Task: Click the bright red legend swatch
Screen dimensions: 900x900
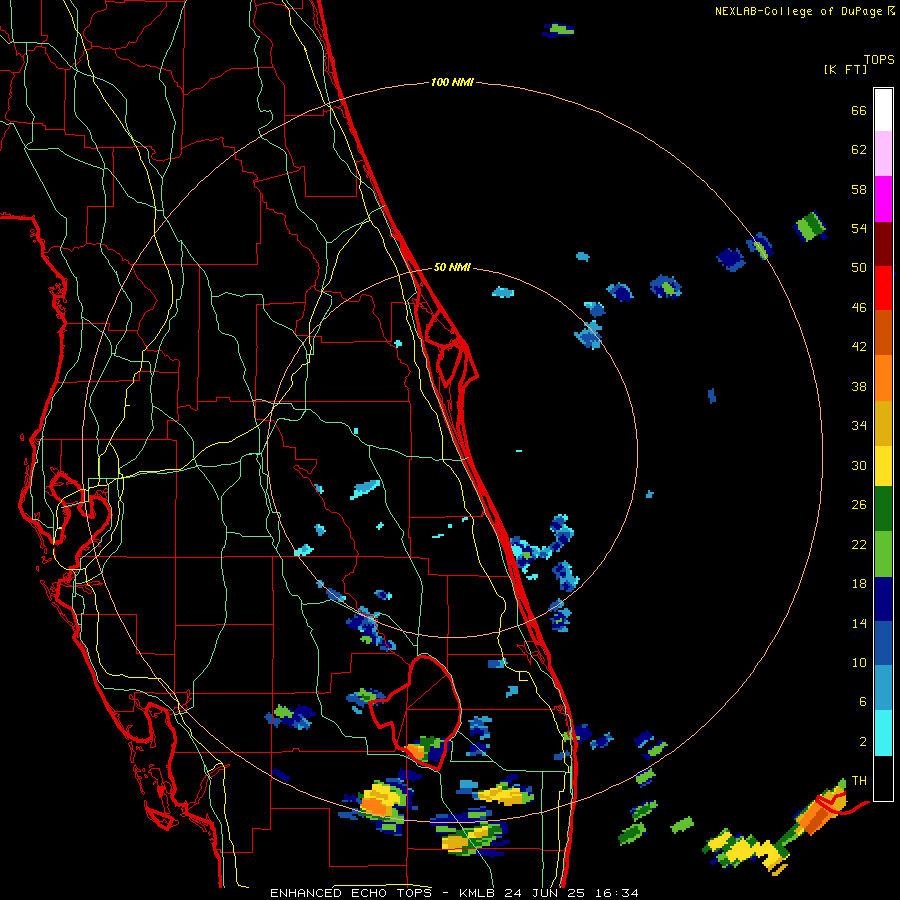Action: 883,289
